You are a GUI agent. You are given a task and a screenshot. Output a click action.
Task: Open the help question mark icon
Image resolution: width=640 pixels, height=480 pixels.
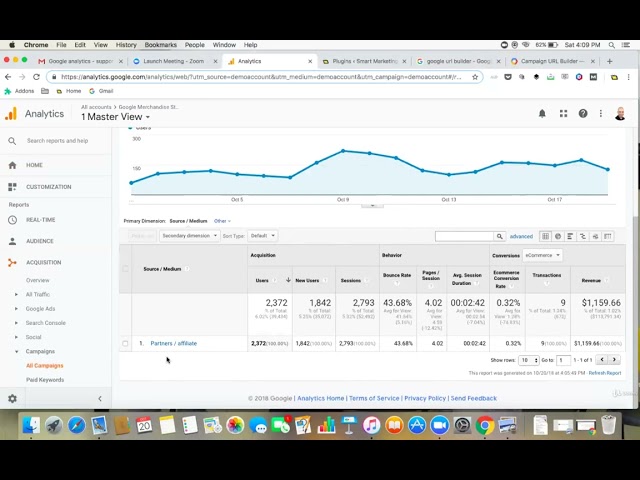(x=583, y=113)
